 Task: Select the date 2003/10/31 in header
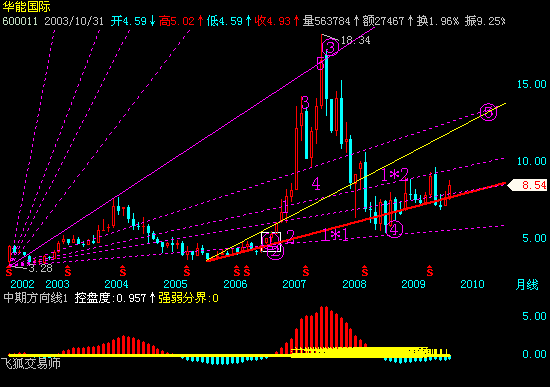click(x=74, y=21)
